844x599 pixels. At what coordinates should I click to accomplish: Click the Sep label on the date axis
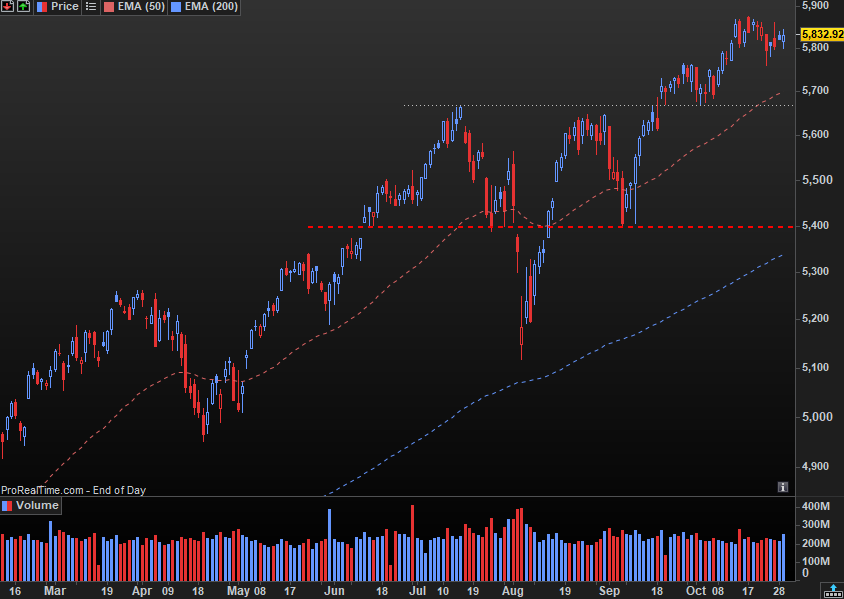tap(610, 591)
